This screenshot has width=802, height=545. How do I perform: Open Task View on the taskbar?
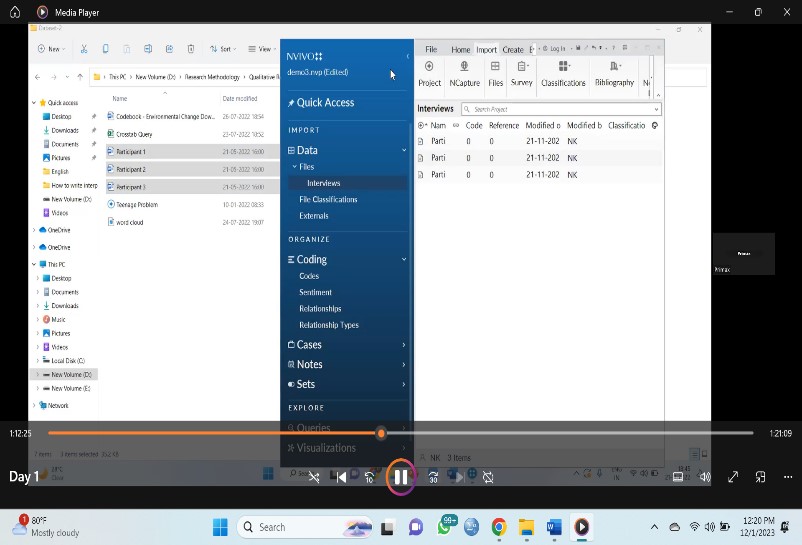pyautogui.click(x=387, y=527)
